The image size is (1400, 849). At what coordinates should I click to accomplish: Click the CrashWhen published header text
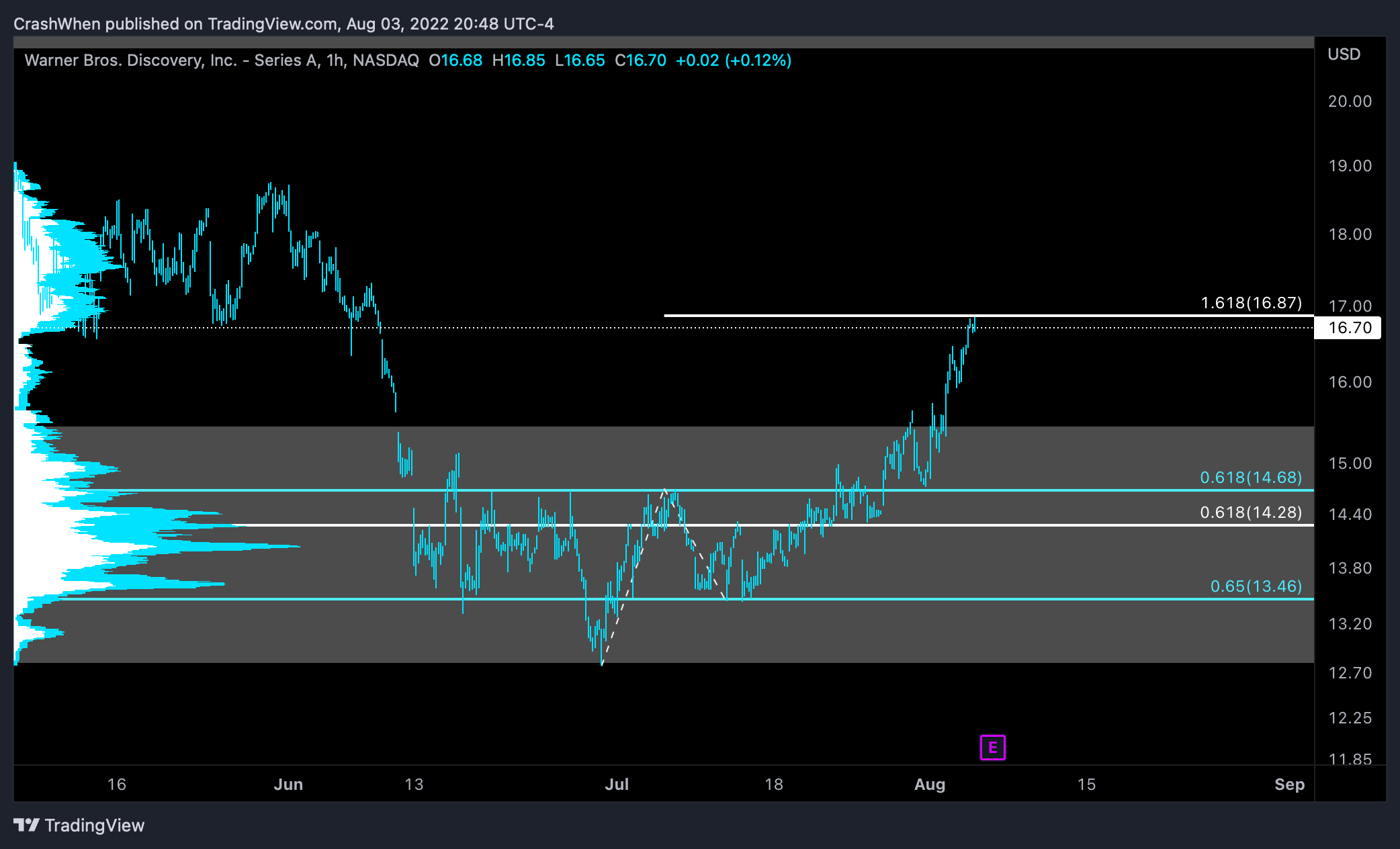tap(283, 24)
